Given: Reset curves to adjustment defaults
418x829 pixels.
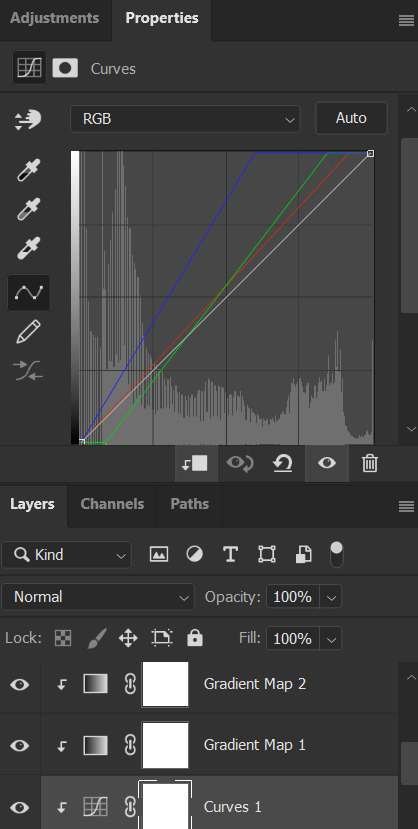Looking at the screenshot, I should tap(283, 464).
